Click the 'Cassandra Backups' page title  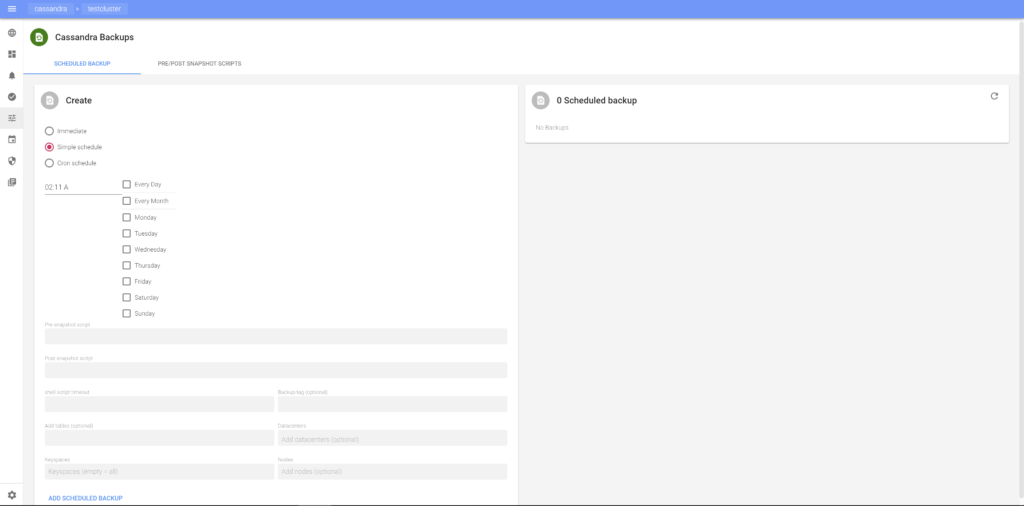click(94, 37)
